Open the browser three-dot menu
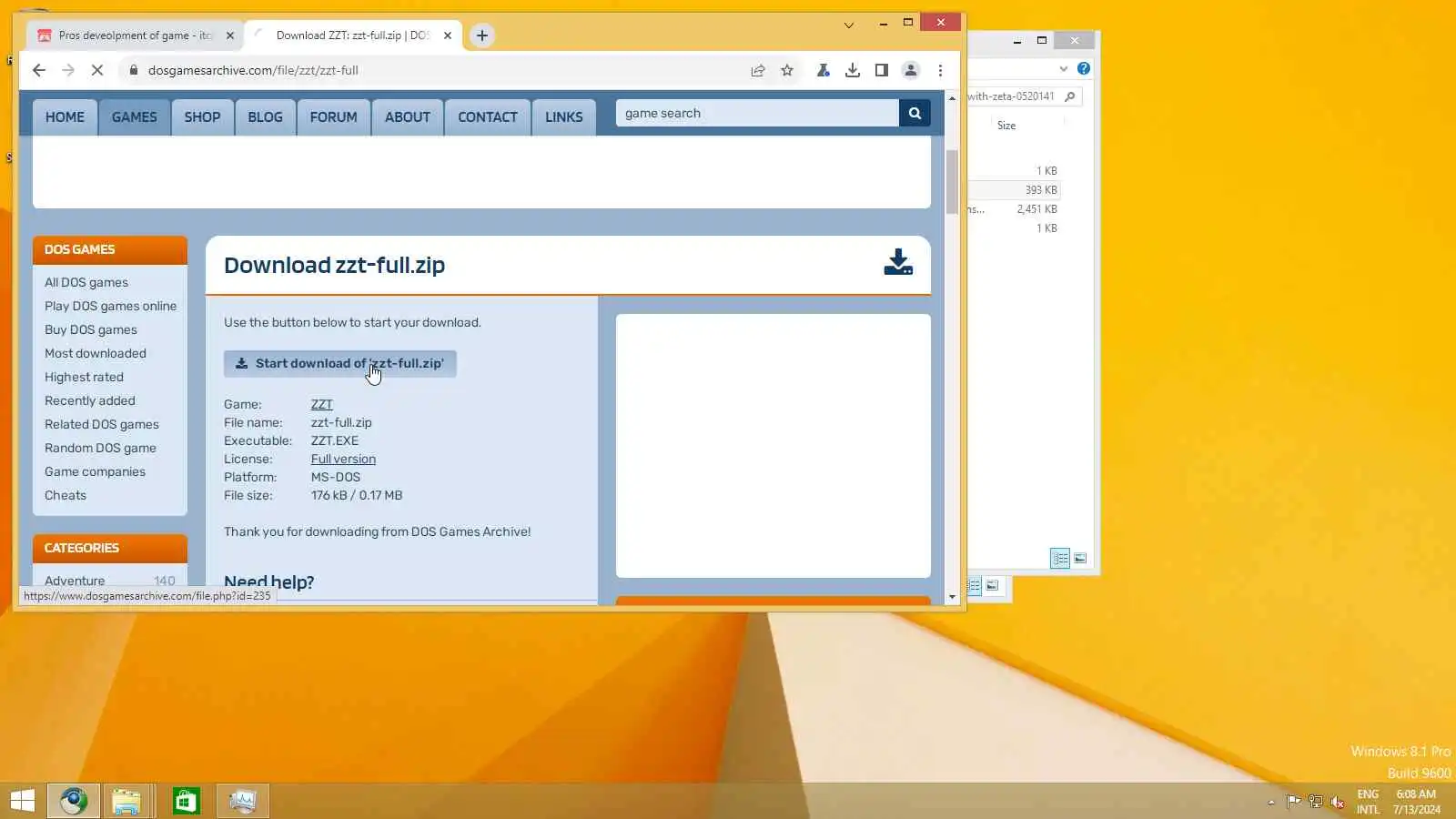This screenshot has width=1456, height=819. (940, 70)
